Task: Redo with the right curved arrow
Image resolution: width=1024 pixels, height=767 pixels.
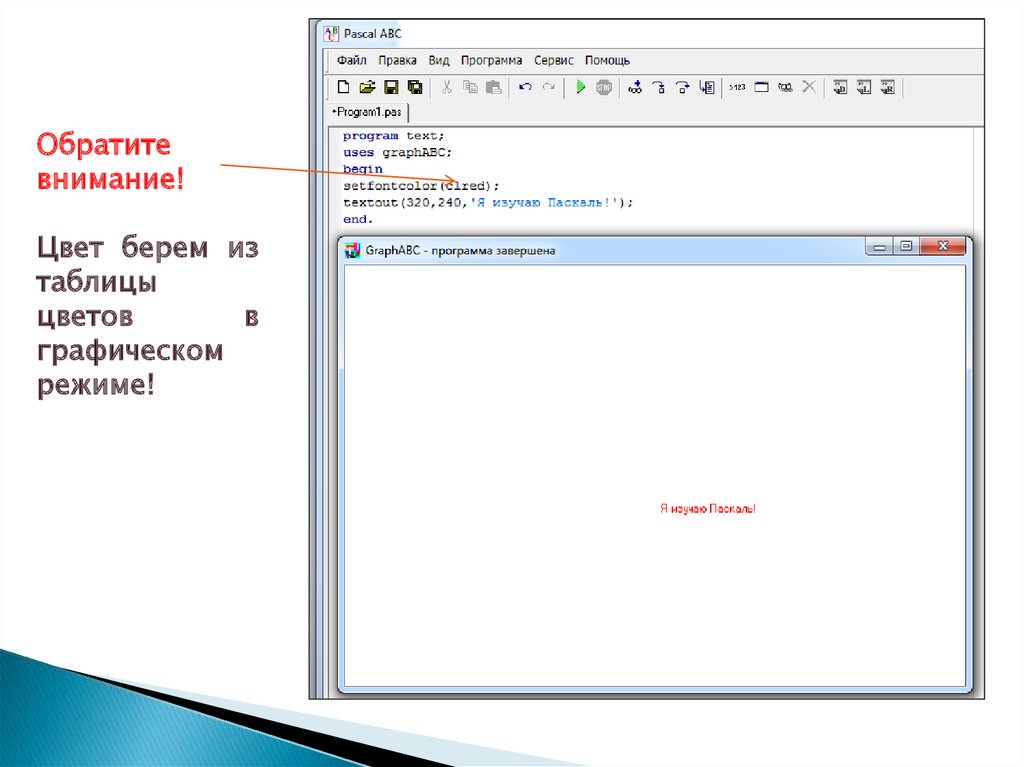Action: [x=549, y=87]
